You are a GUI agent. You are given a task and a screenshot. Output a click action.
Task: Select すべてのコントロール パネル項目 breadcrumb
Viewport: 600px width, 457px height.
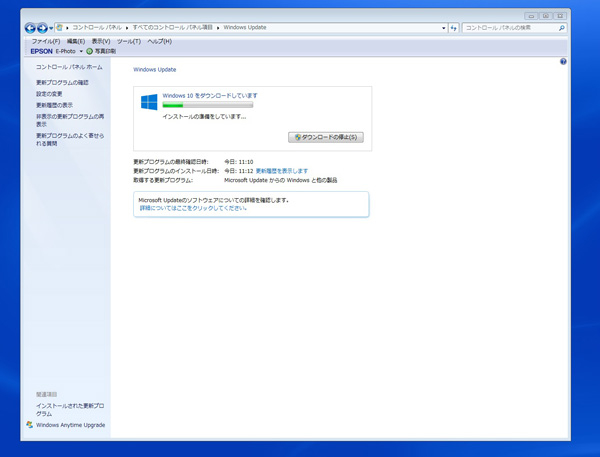pos(173,28)
